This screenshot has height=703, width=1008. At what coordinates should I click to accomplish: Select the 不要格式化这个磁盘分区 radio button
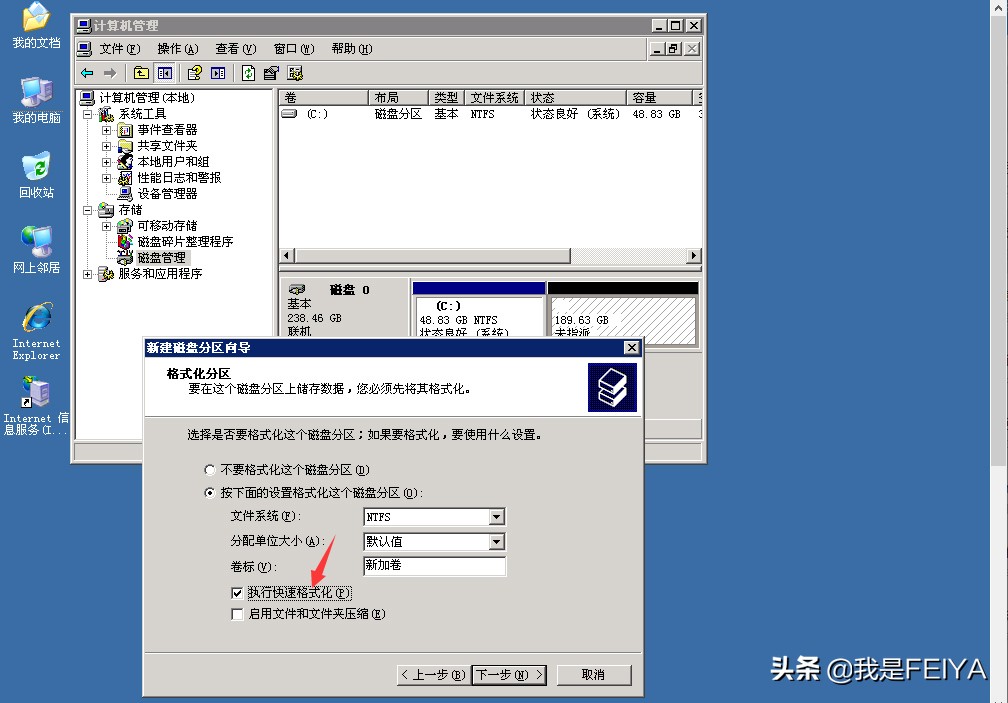click(210, 468)
